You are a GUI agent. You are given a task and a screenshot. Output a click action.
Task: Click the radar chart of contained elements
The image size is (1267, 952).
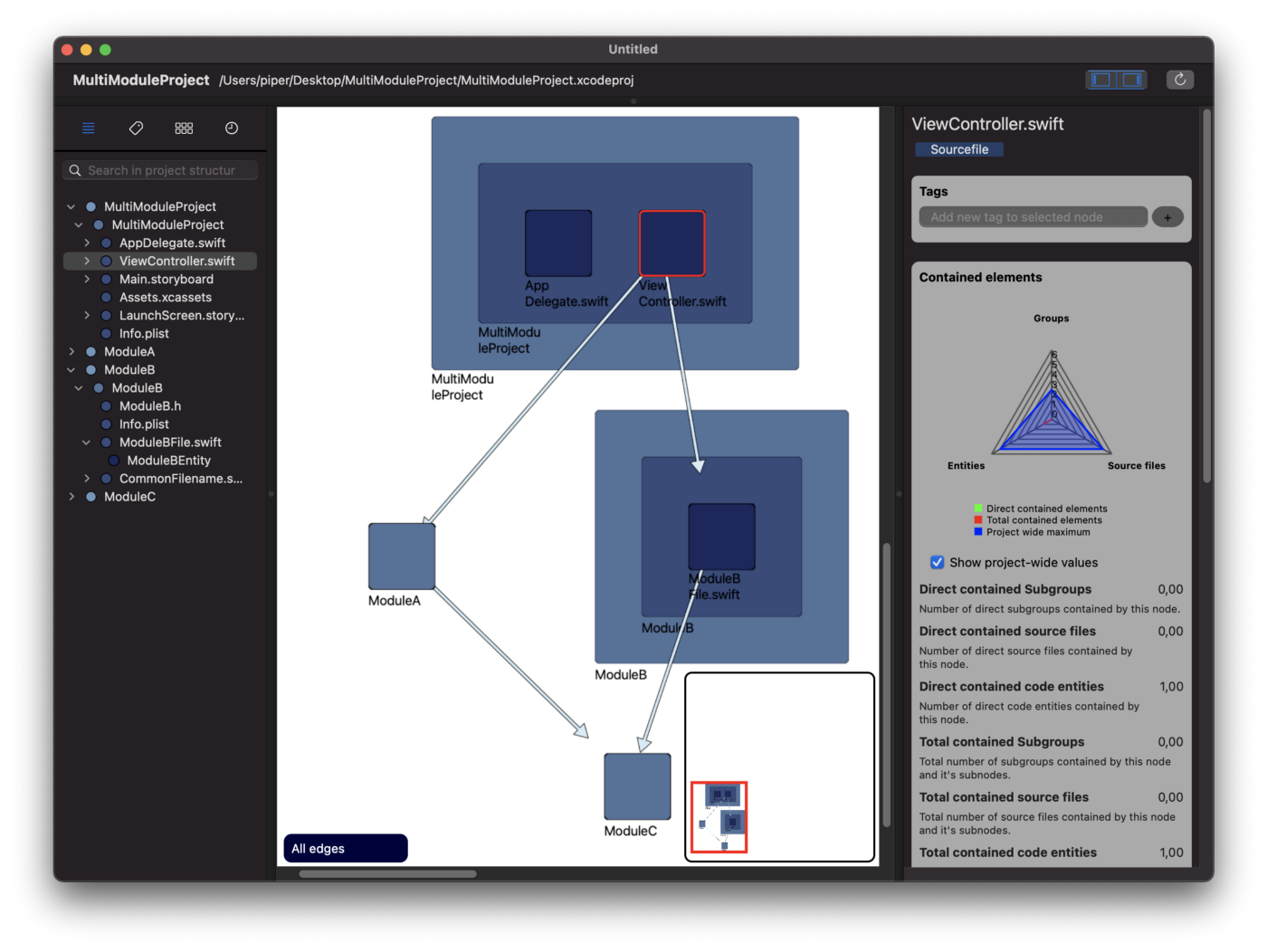point(1052,403)
